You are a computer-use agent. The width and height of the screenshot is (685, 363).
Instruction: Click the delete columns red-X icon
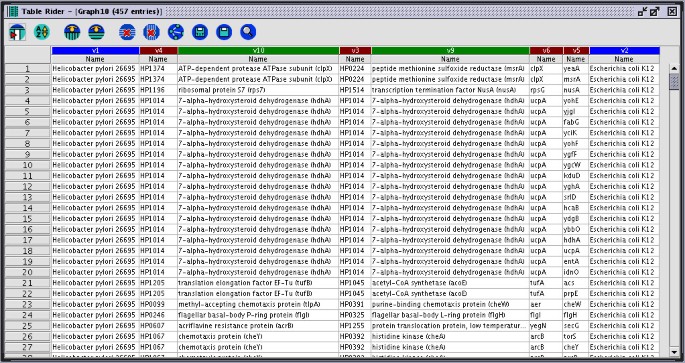151,32
